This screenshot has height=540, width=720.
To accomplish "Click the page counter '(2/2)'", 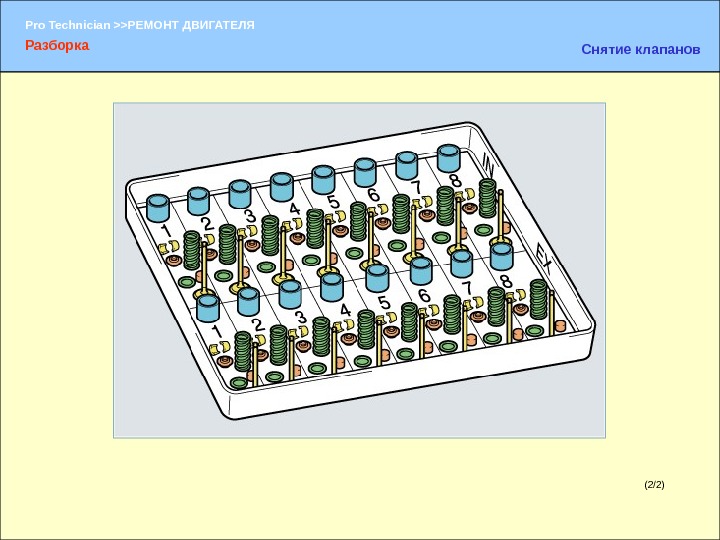I will point(654,484).
